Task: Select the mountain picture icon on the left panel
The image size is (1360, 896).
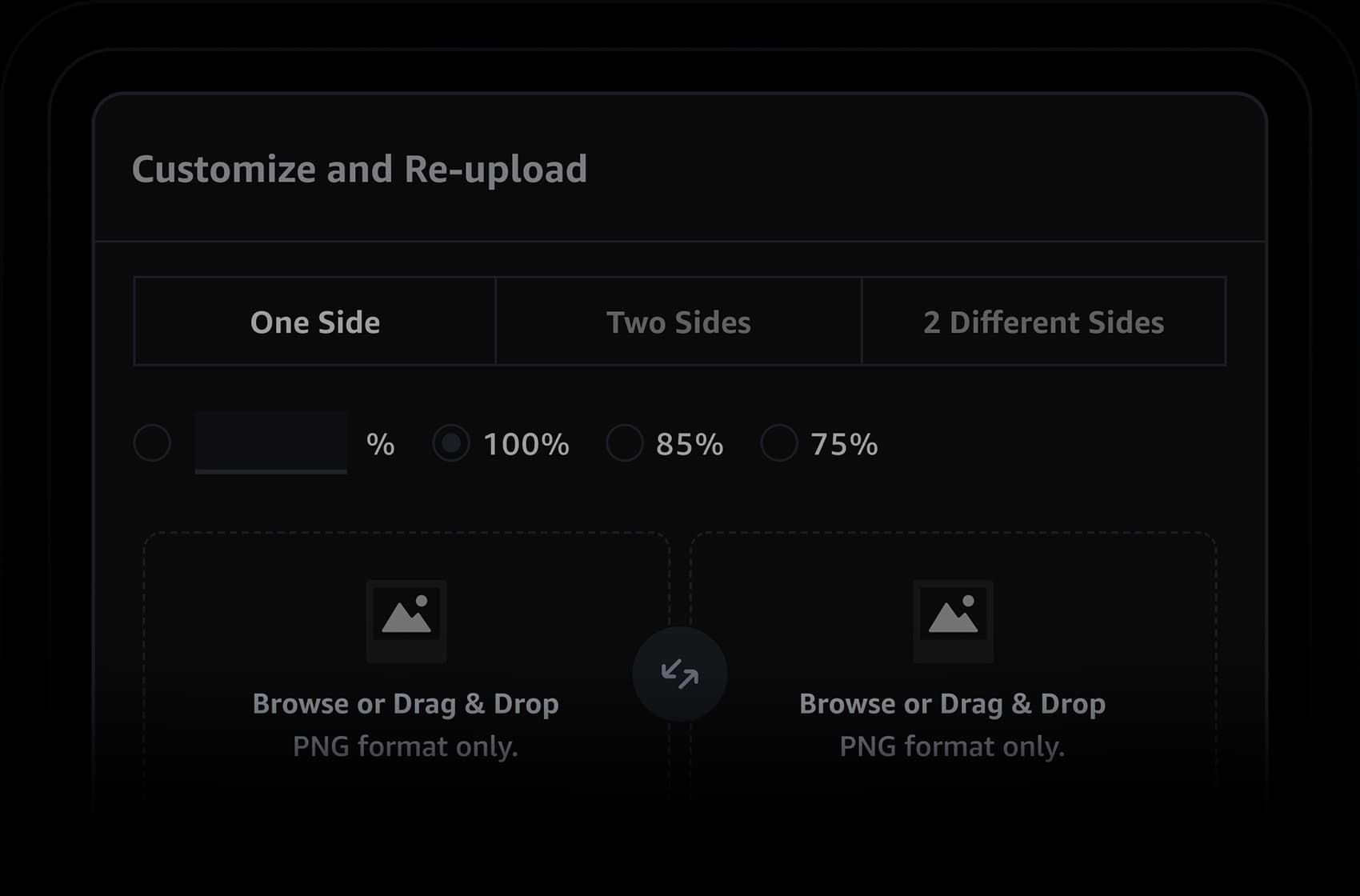Action: [x=406, y=620]
